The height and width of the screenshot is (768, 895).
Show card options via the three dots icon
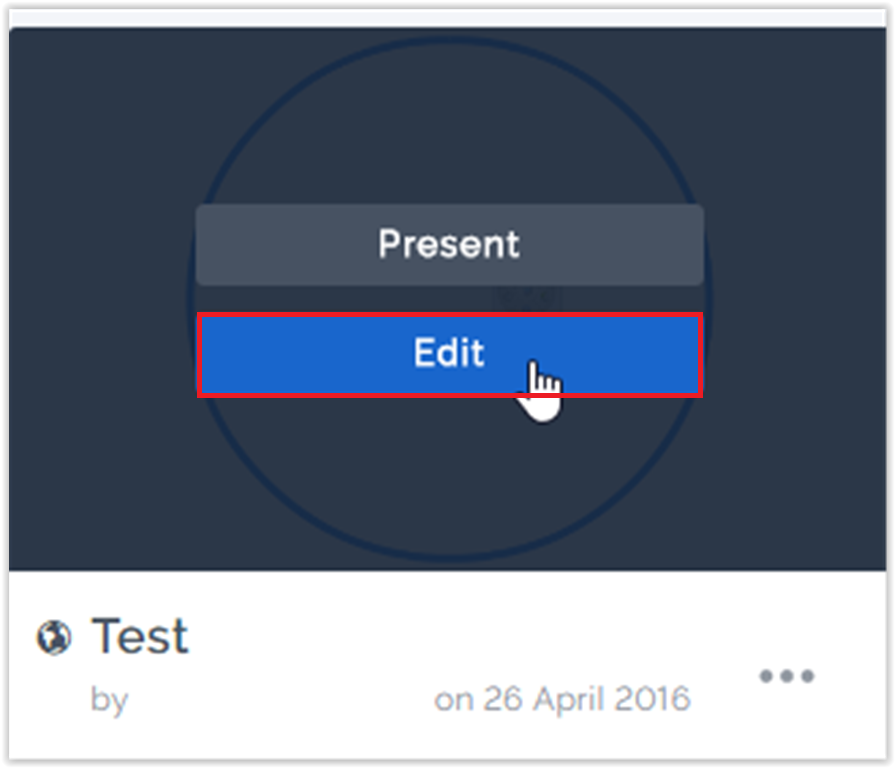(x=786, y=677)
